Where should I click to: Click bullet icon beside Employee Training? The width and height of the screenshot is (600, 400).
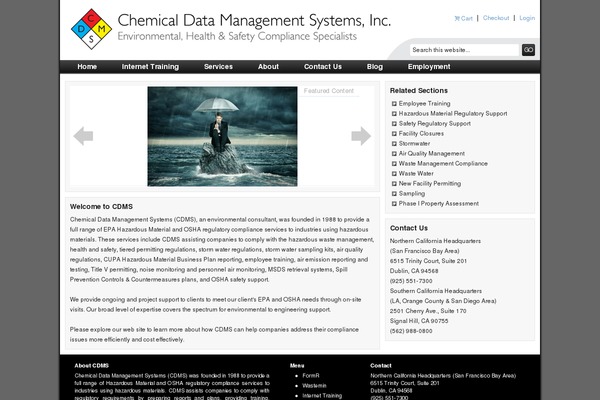394,104
